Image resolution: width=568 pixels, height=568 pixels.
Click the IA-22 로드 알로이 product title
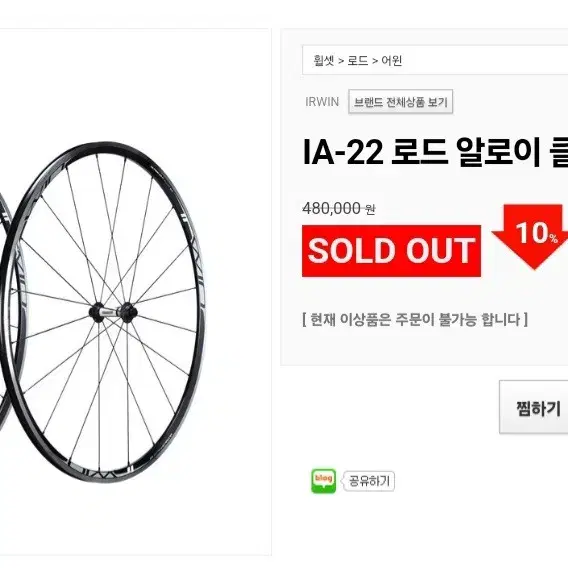pyautogui.click(x=435, y=152)
